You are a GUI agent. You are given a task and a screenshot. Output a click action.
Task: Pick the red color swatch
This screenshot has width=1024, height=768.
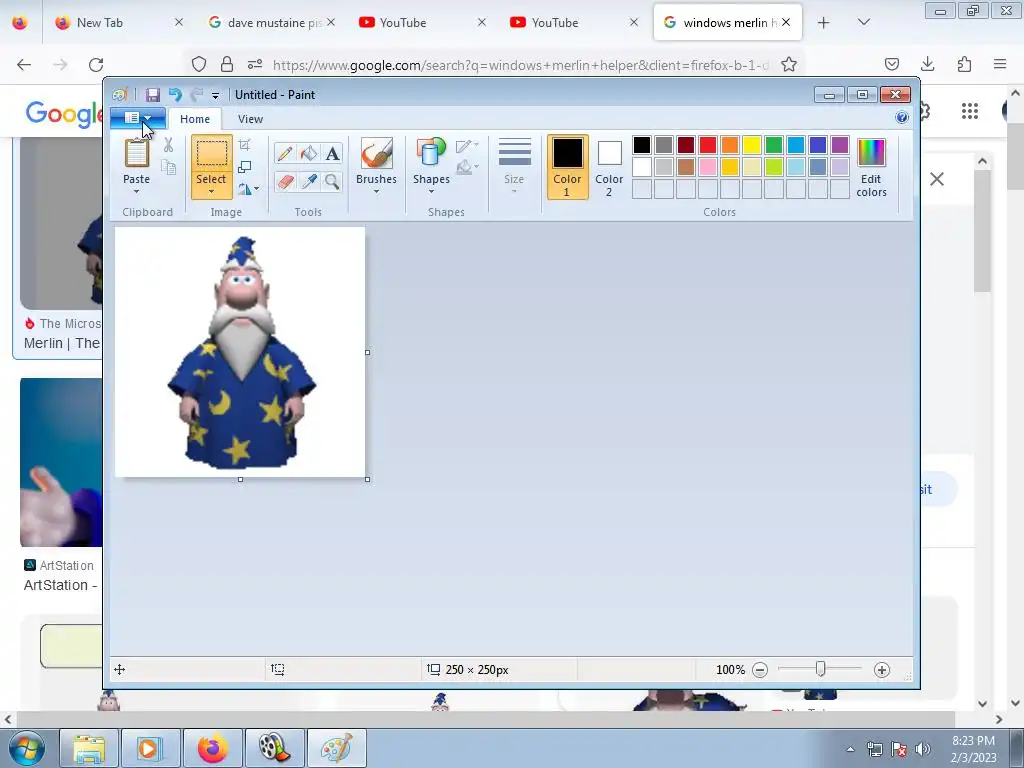[708, 144]
